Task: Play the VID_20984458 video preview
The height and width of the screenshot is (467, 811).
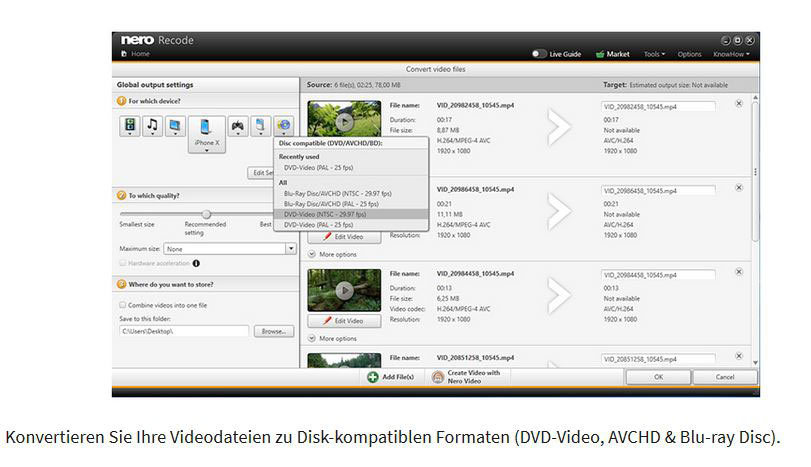Action: click(344, 291)
